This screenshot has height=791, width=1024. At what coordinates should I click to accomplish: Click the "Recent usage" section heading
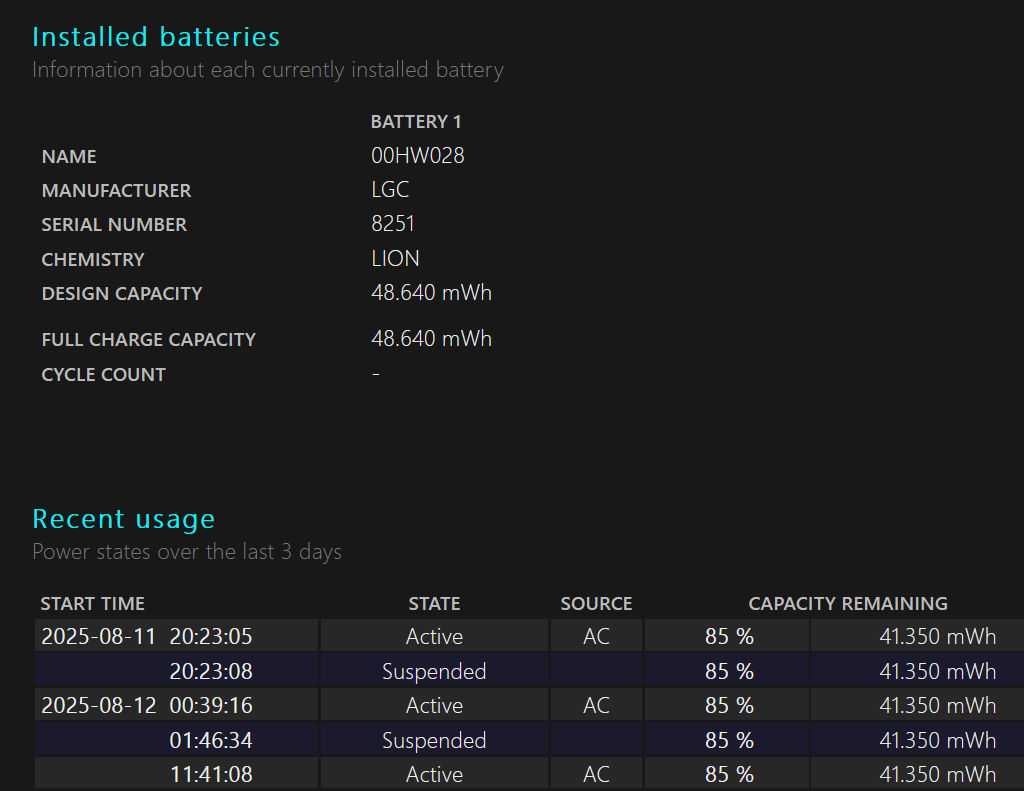click(x=124, y=519)
